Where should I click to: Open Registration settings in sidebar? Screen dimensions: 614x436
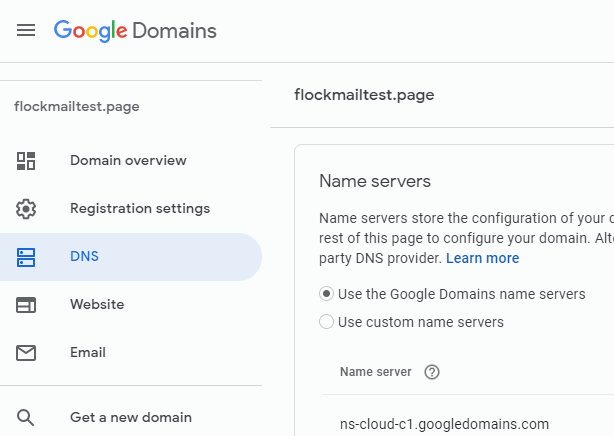[131, 209]
